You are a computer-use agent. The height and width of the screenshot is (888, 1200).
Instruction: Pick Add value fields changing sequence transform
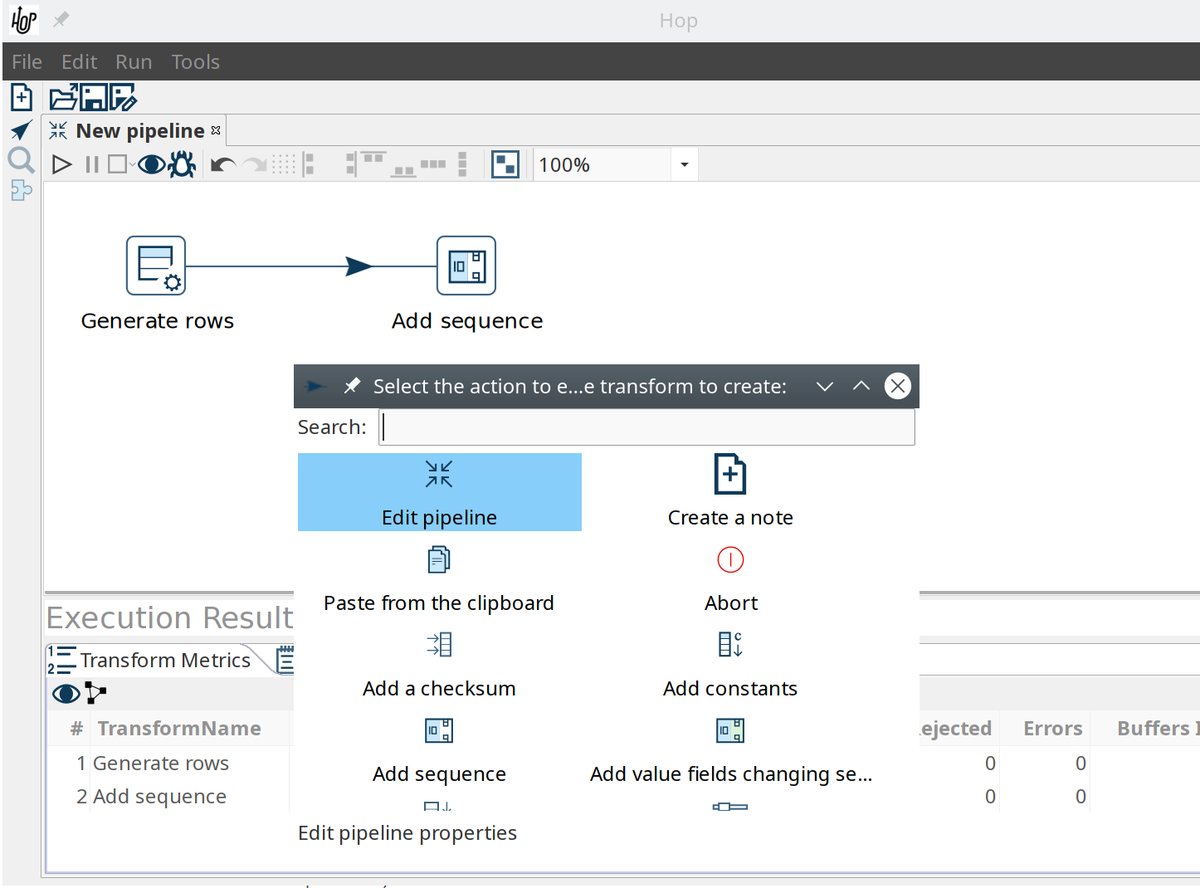click(730, 750)
